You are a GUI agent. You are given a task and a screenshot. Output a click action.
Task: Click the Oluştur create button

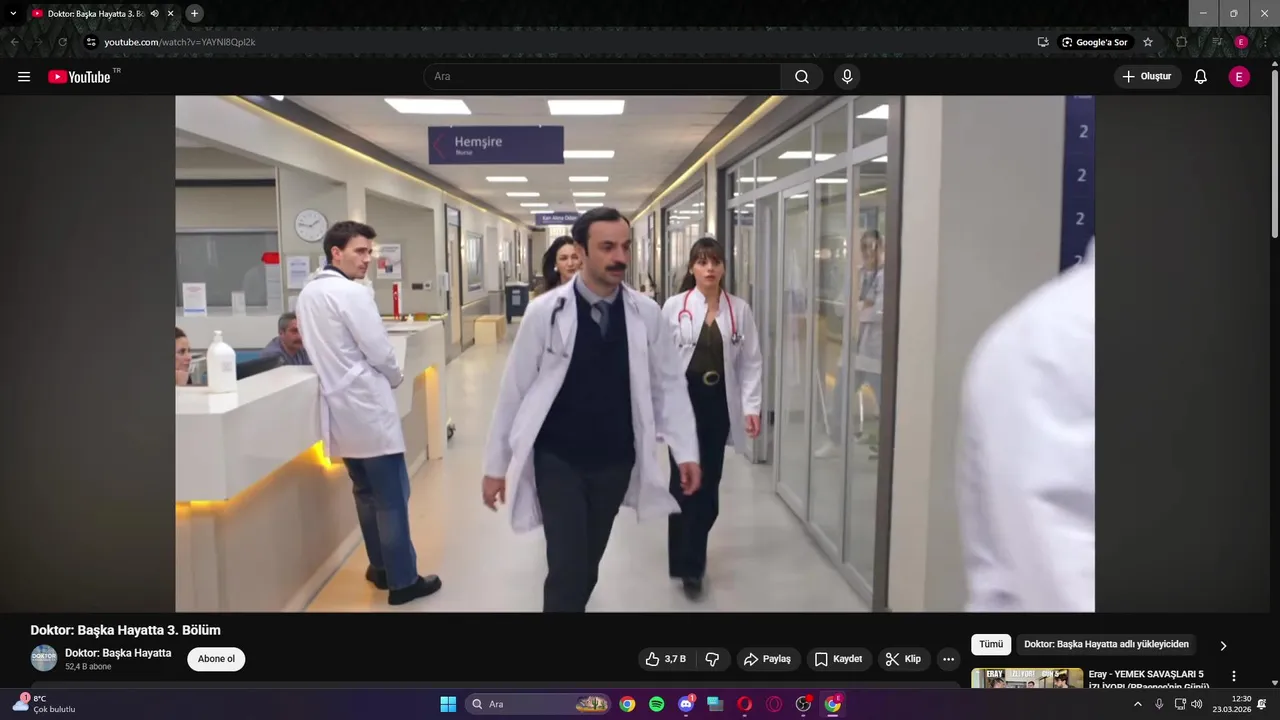click(x=1148, y=77)
